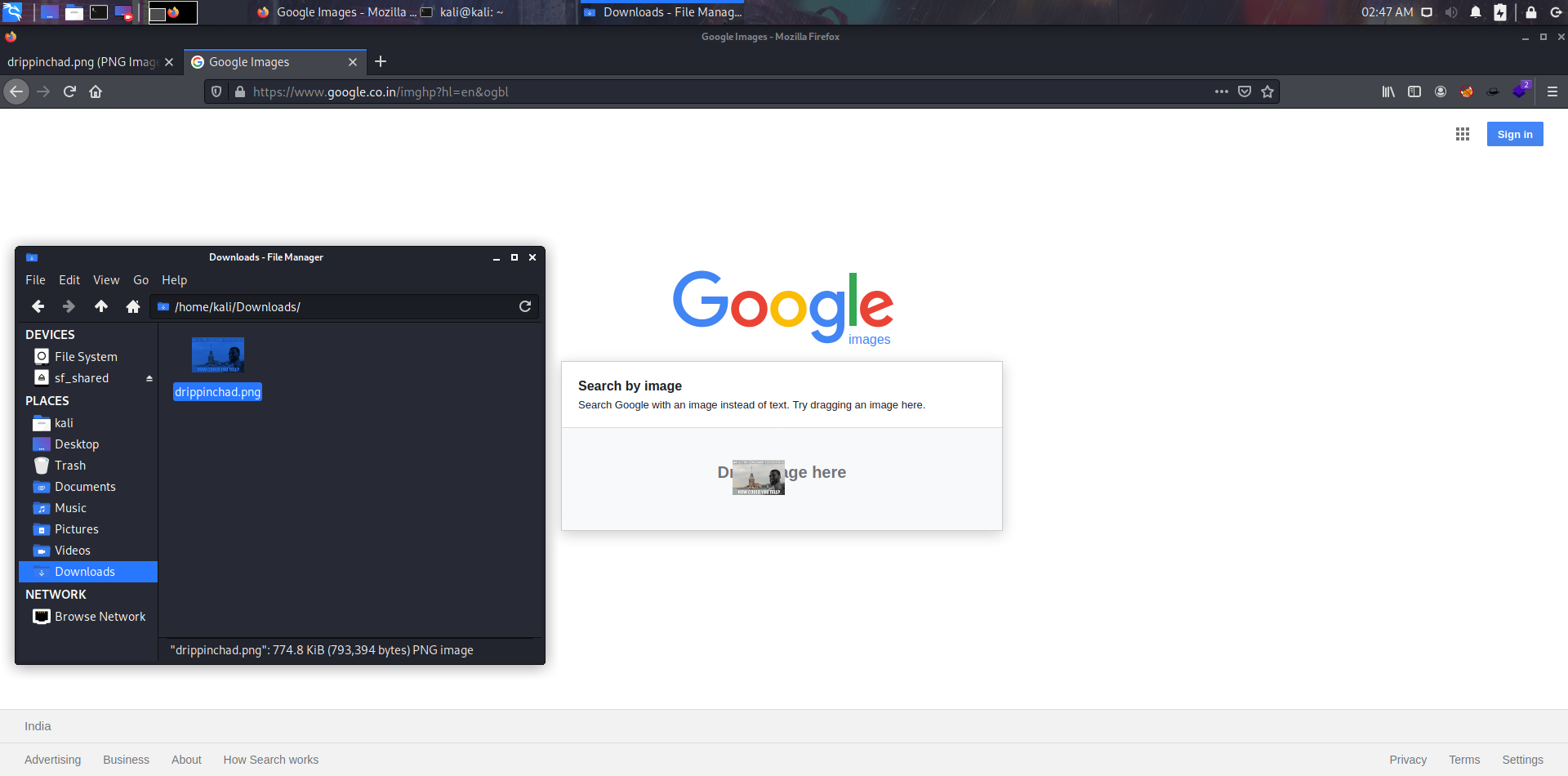Viewport: 1568px width, 776px height.
Task: Reload the Google Images page
Action: click(x=69, y=91)
